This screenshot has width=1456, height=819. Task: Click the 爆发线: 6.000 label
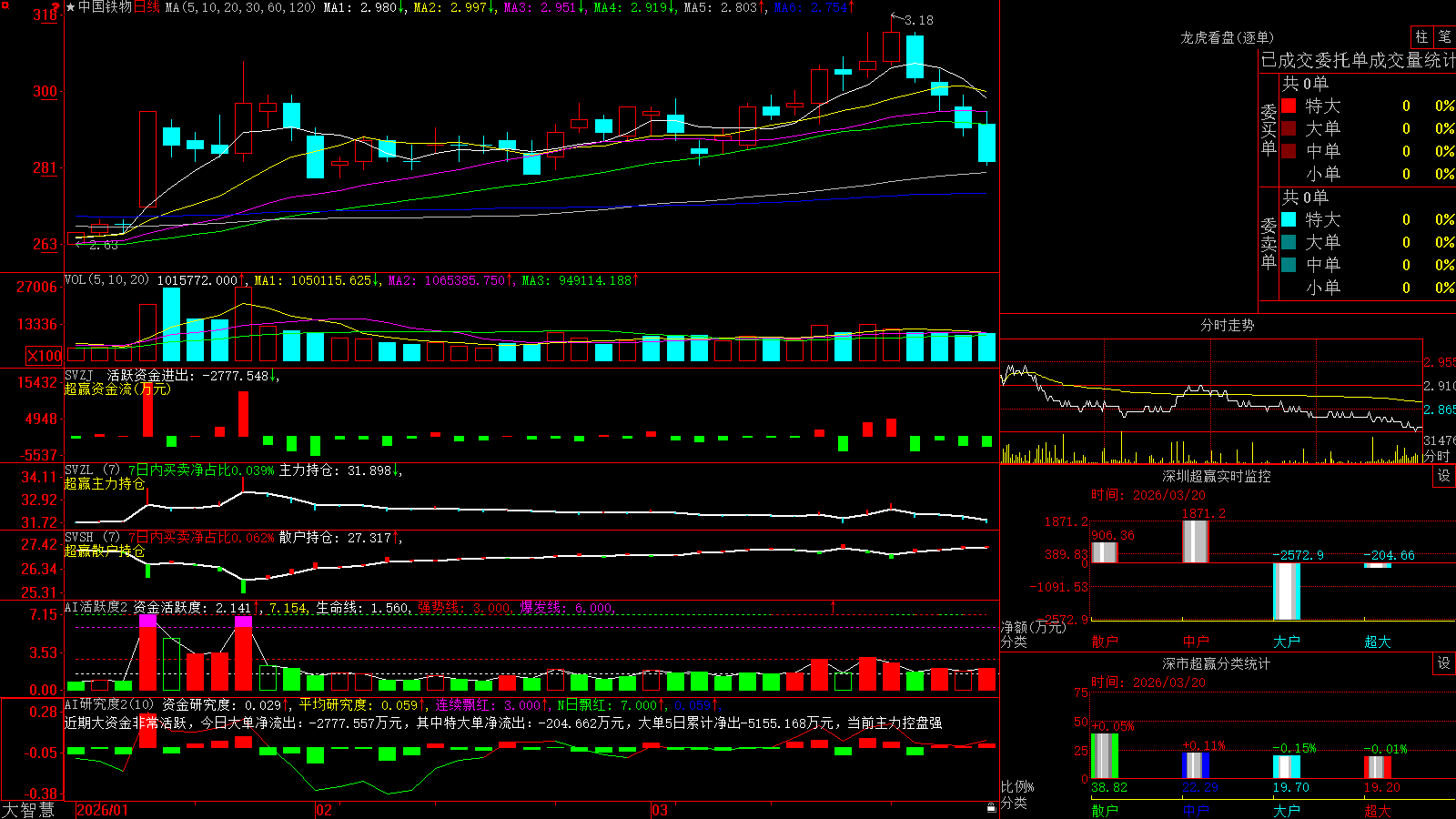566,608
